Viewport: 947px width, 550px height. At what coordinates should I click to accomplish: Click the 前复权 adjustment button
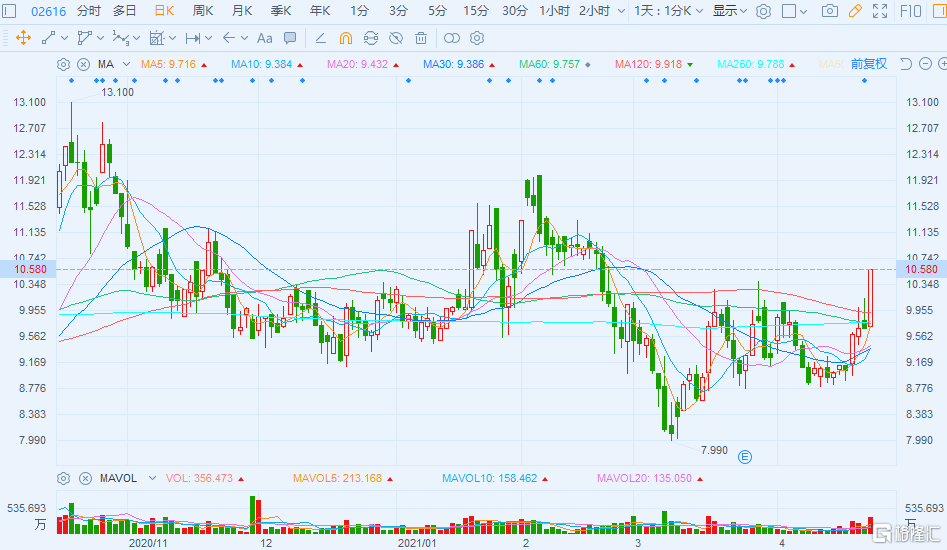[868, 64]
